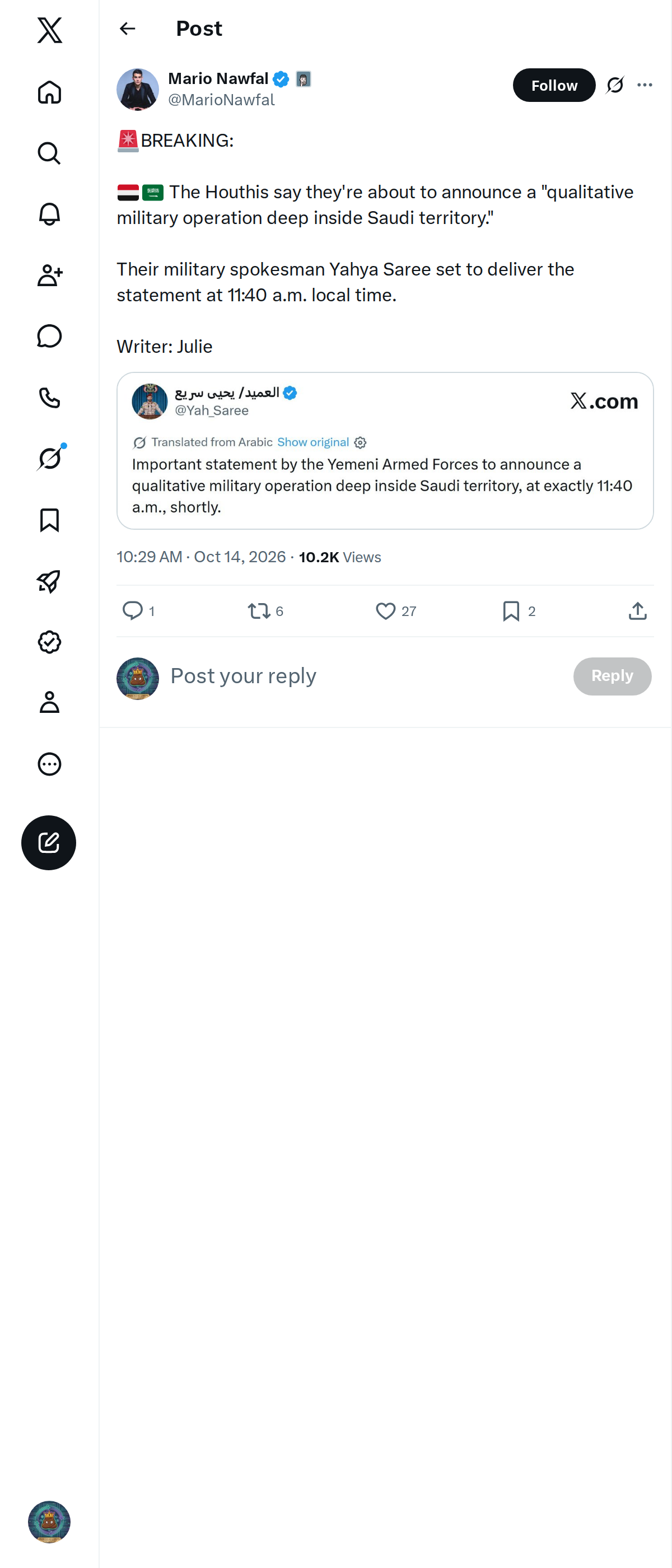Open the Notifications bell icon
This screenshot has height=1568, width=672.
[x=49, y=214]
